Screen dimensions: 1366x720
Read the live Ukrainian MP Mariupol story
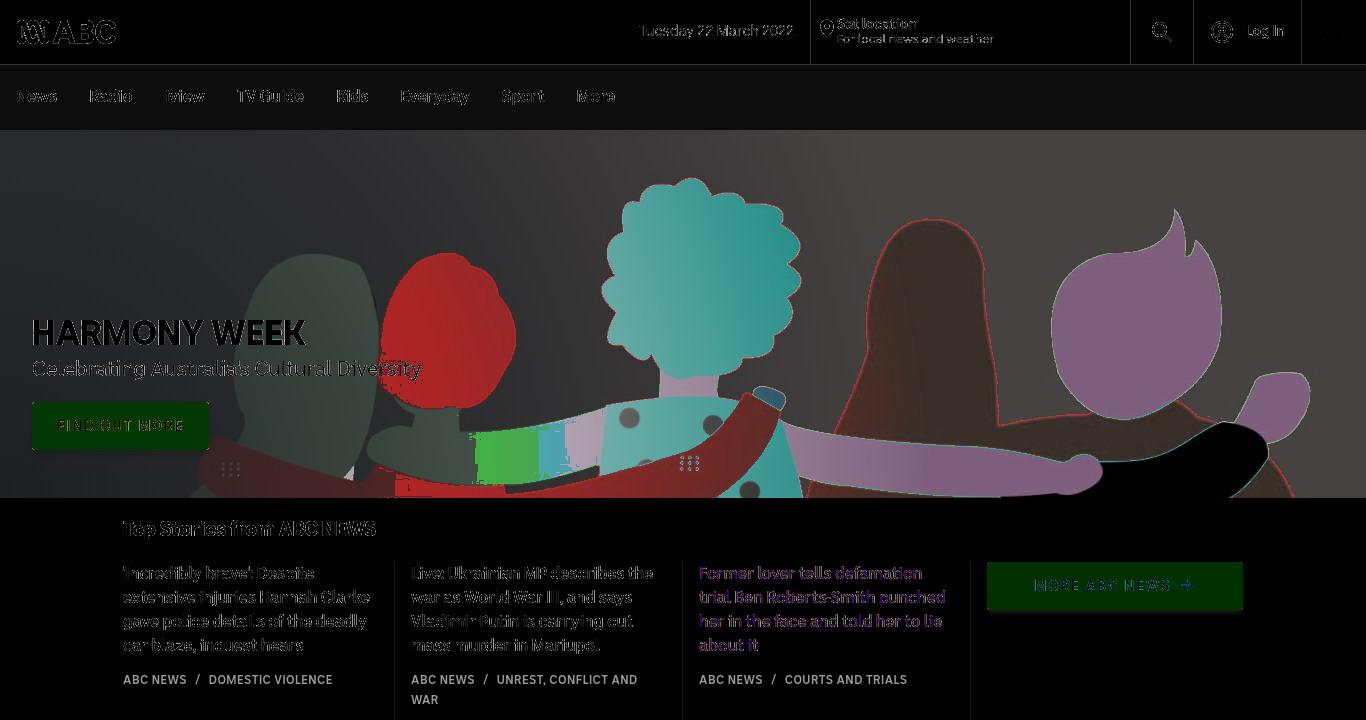click(x=532, y=609)
